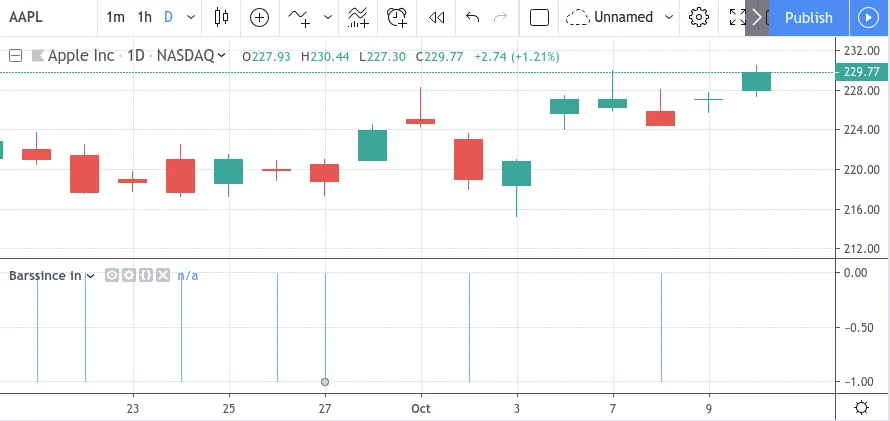Open chart properties gear in top toolbar

point(699,17)
